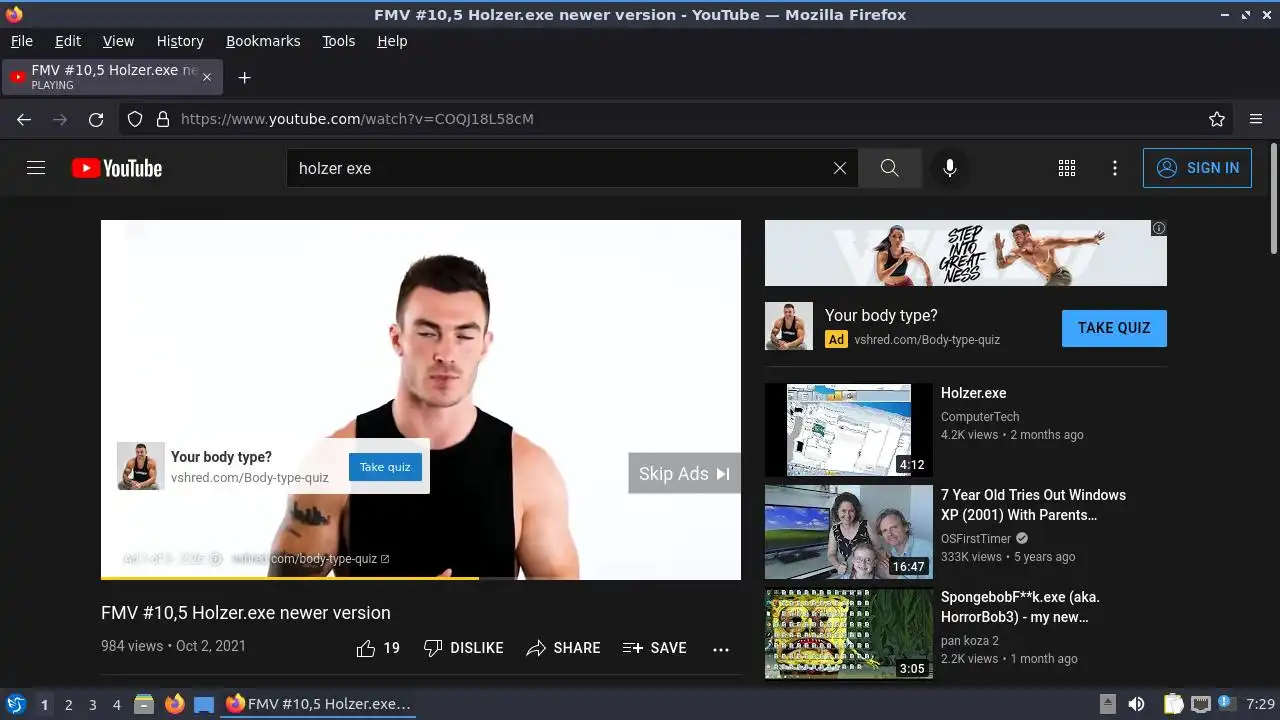The width and height of the screenshot is (1280, 720).
Task: Click the pan koza 2 channel name
Action: point(970,640)
